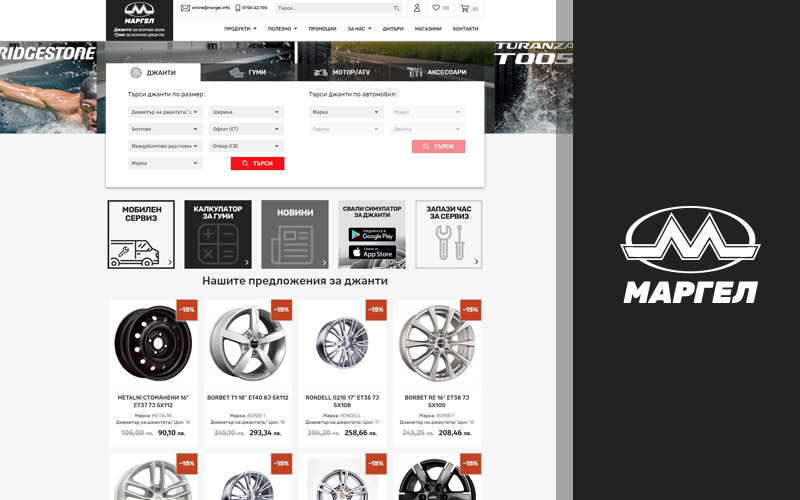800x500 pixels.
Task: Switch to the Аксесоари tab
Action: click(437, 72)
